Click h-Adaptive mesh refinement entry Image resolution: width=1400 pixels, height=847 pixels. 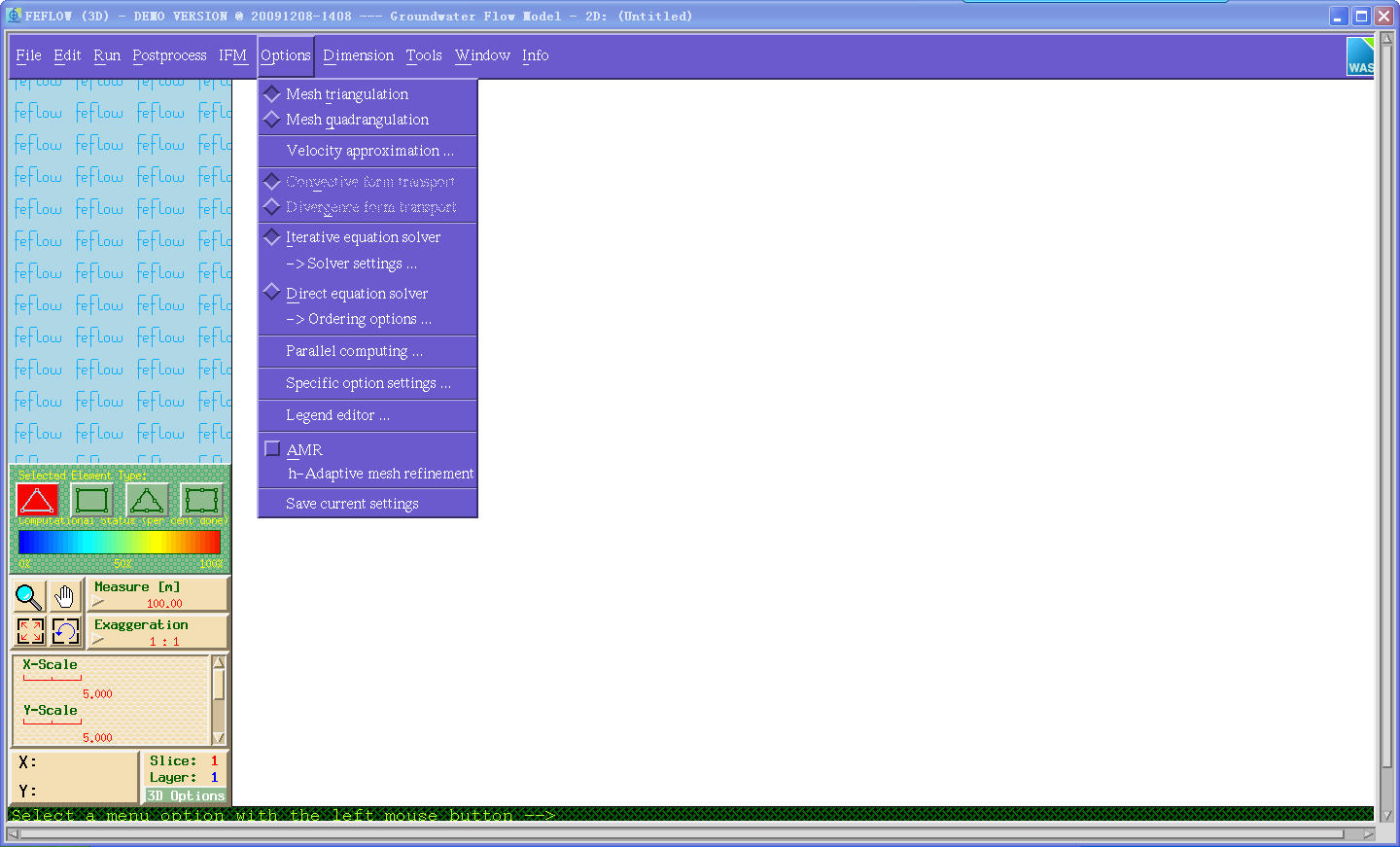380,474
